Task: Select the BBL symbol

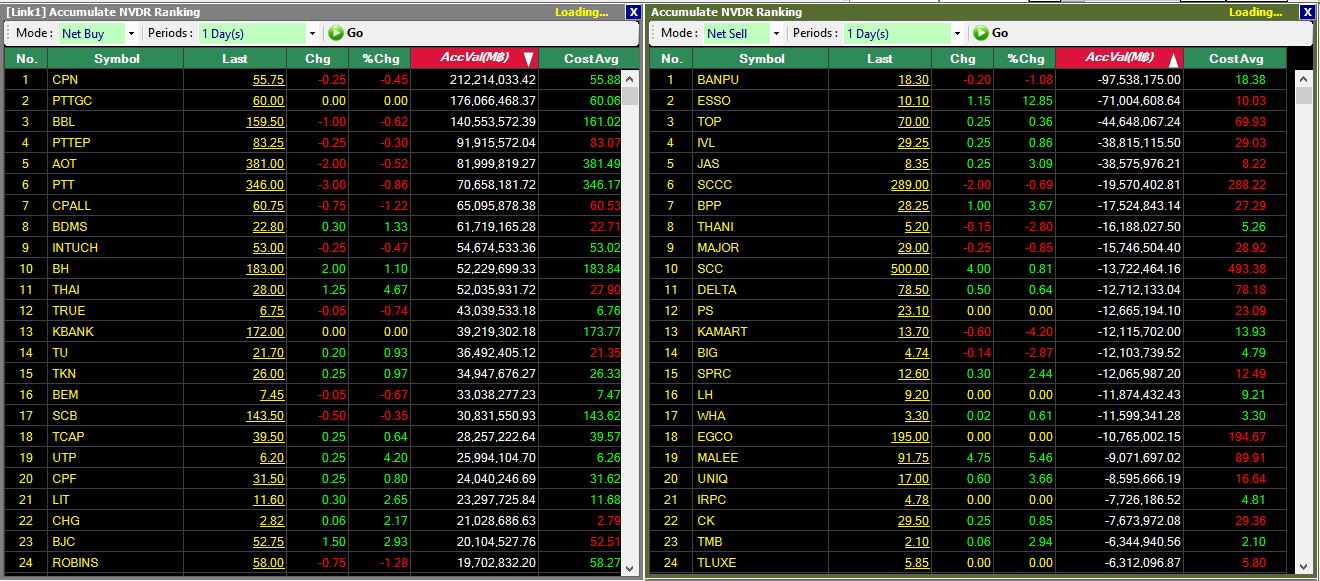Action: (65, 121)
